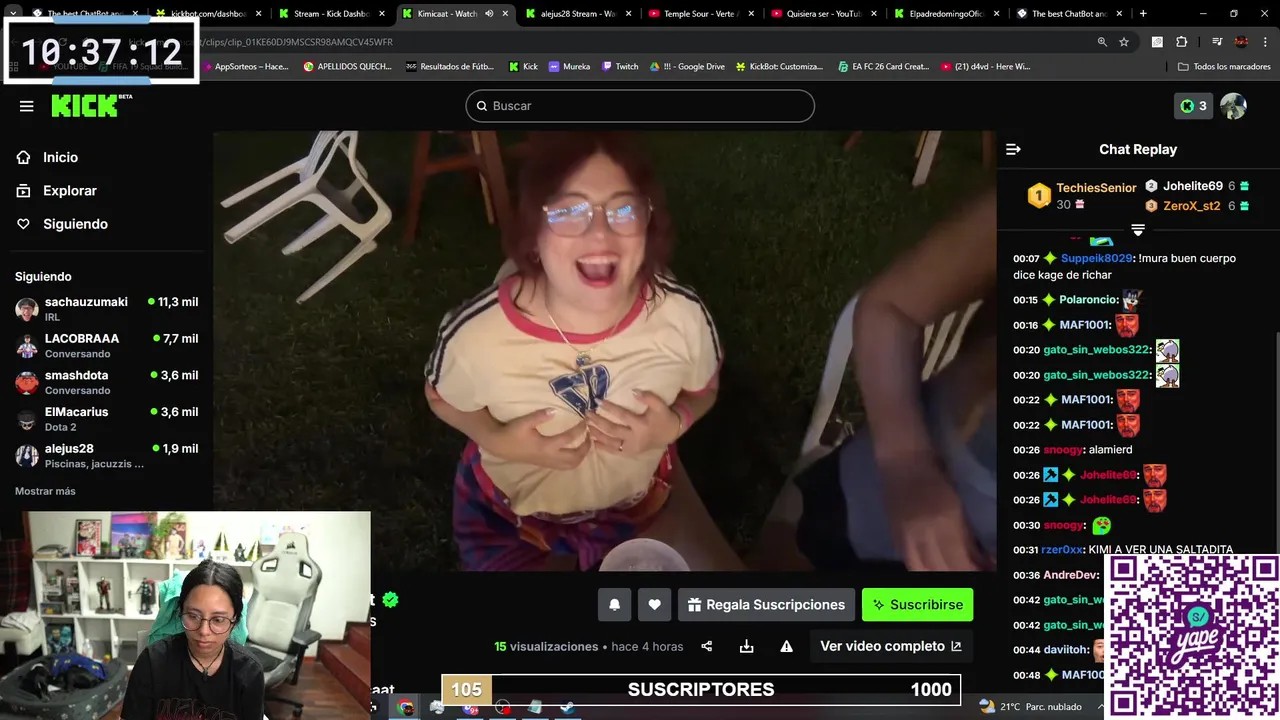Open the KickBot: Customiza... bookmark

[780, 66]
